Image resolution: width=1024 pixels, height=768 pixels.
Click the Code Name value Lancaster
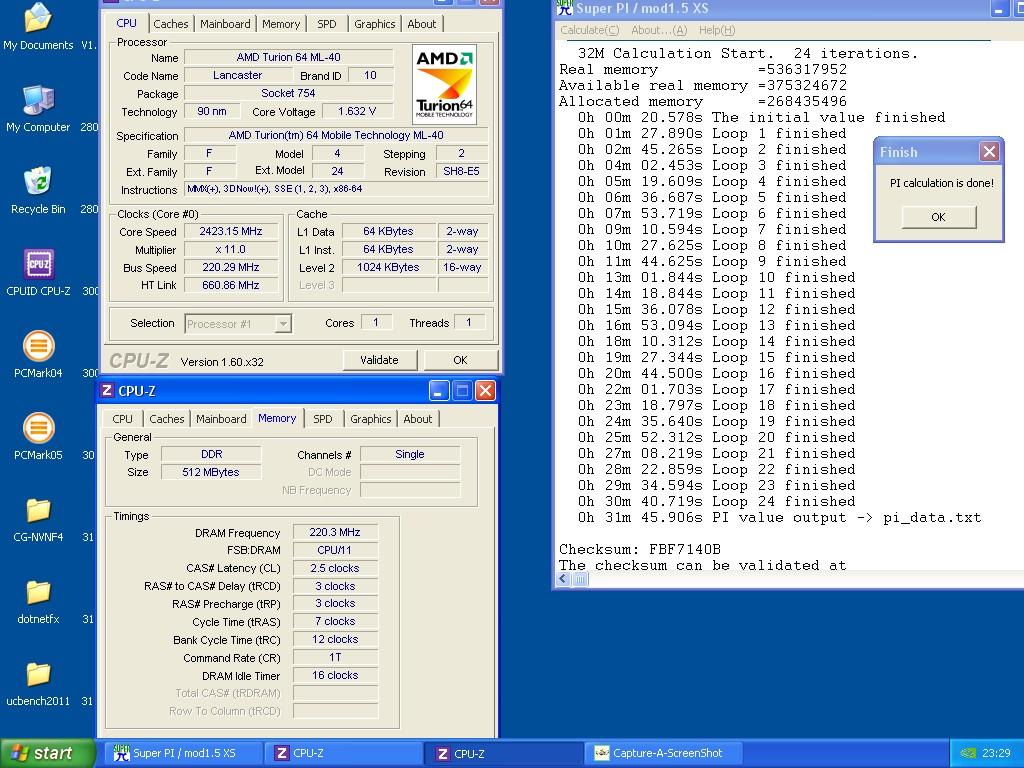pos(238,75)
